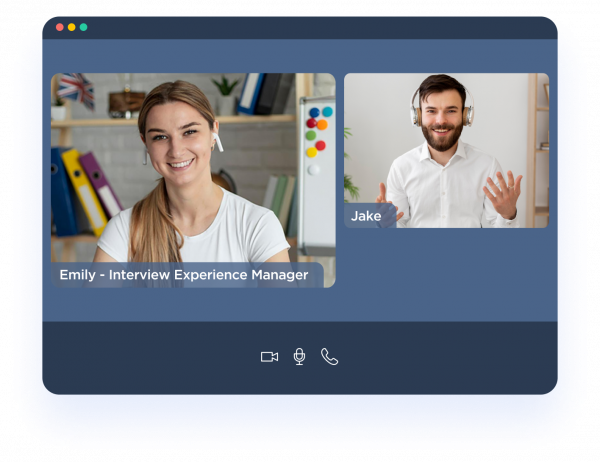
Task: End call with the phone icon
Action: pyautogui.click(x=329, y=357)
